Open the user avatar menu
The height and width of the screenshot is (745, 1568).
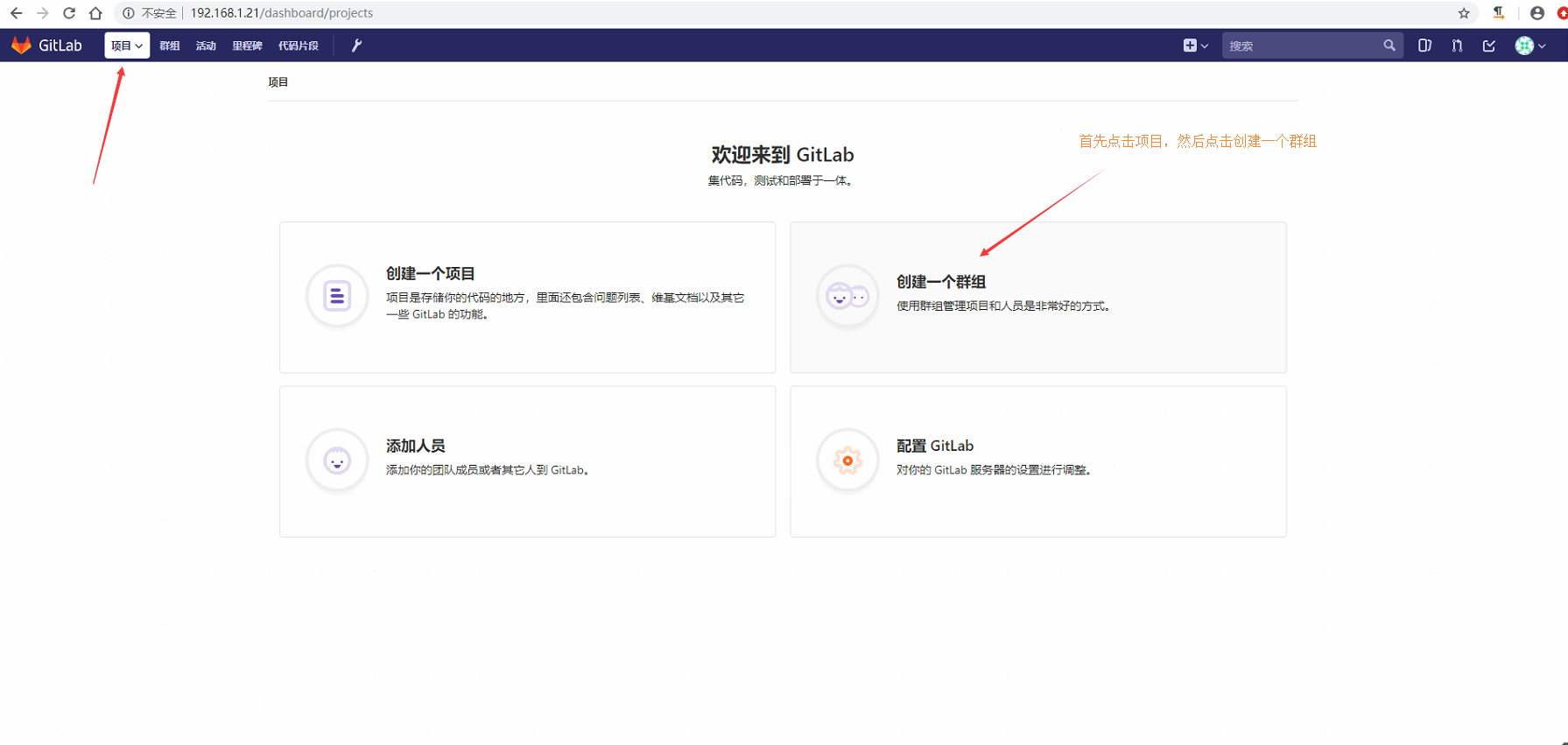1530,46
